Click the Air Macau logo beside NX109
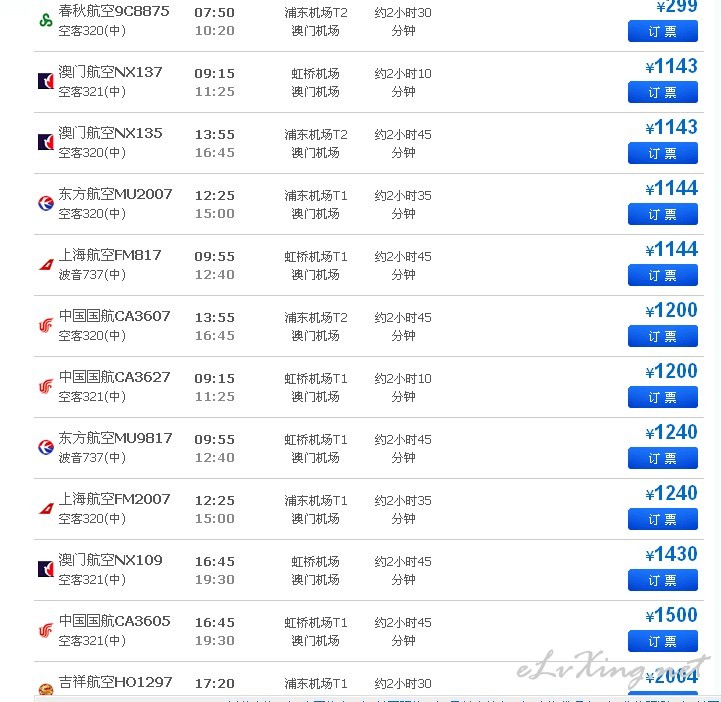This screenshot has width=721, height=702. [x=46, y=569]
